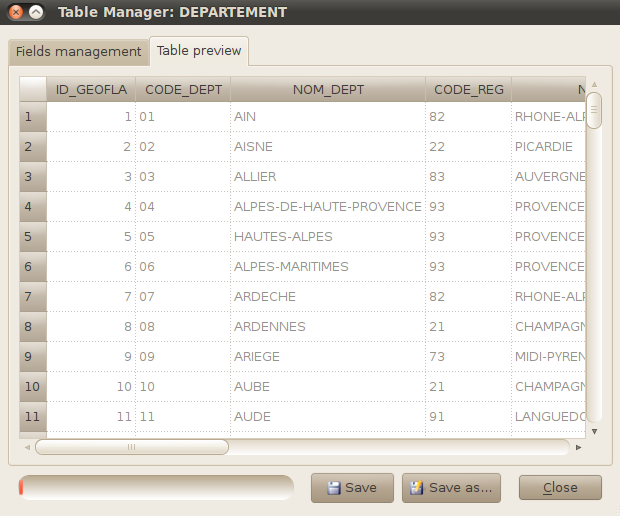
Task: Select row 9 header in the table
Action: [x=32, y=357]
